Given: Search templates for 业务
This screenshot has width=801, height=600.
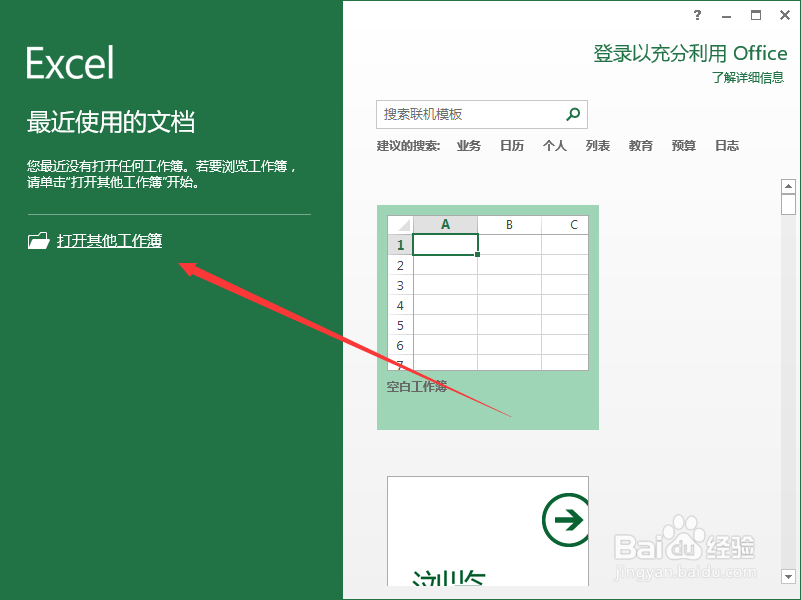Looking at the screenshot, I should click(469, 145).
